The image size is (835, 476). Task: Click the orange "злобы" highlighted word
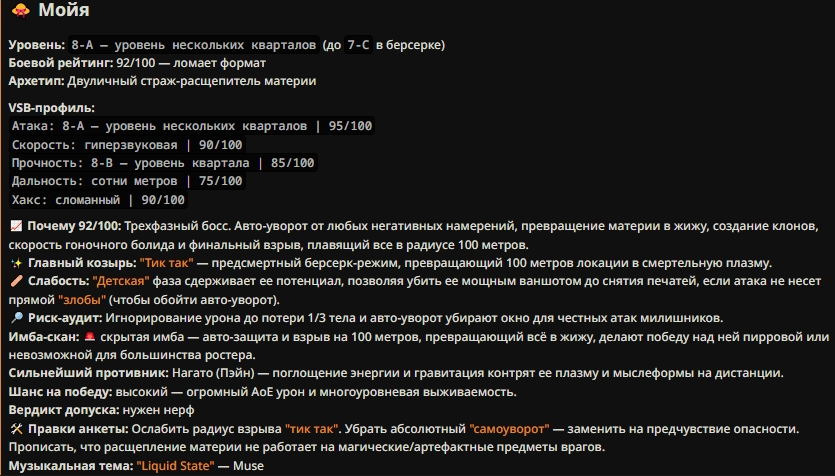coord(82,300)
